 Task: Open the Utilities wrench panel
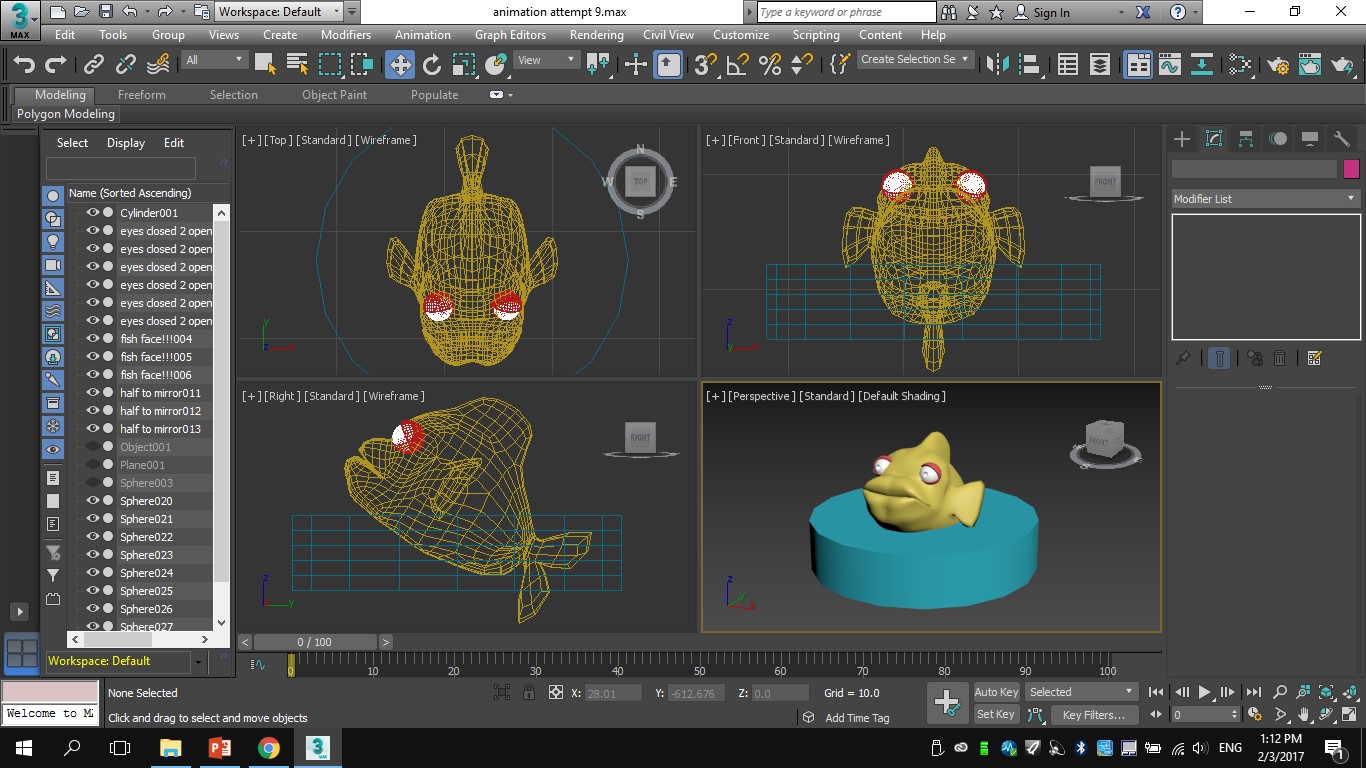(x=1342, y=139)
